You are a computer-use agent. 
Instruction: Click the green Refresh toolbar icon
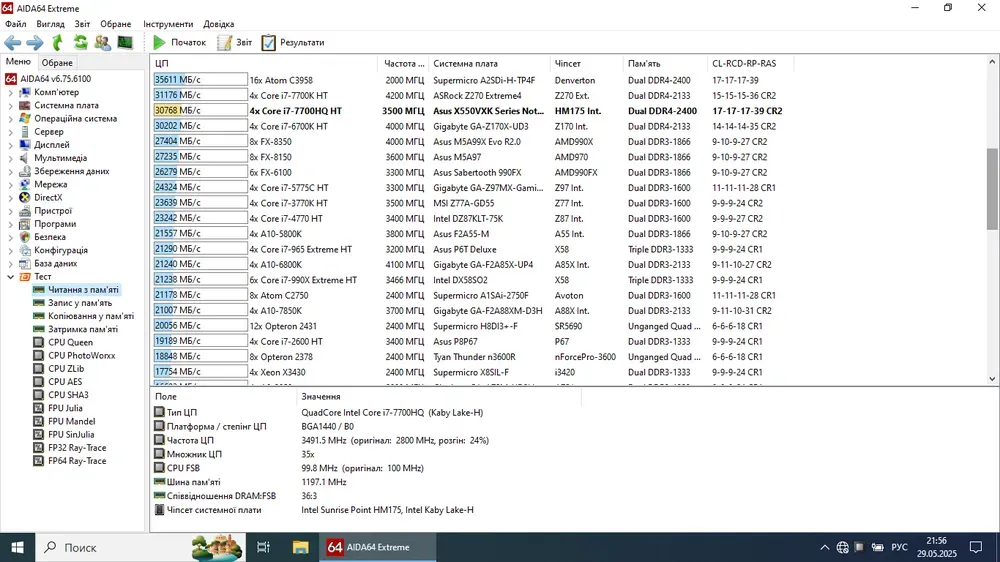point(79,43)
